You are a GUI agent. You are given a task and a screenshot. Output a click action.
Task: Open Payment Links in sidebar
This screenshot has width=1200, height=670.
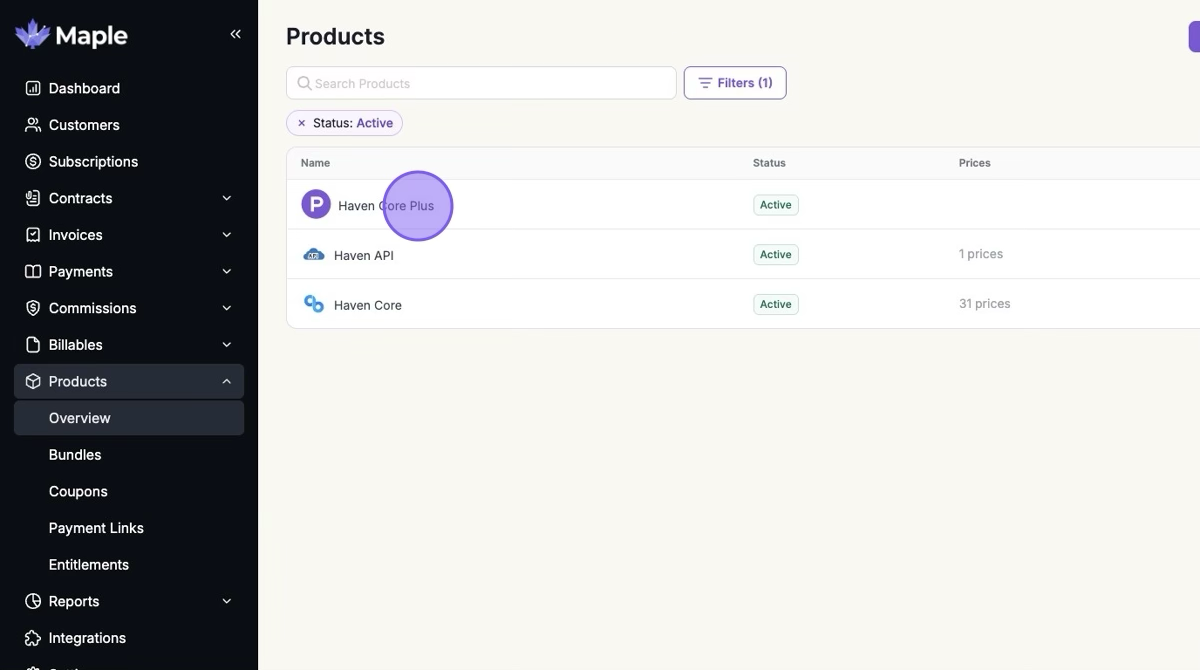(96, 528)
